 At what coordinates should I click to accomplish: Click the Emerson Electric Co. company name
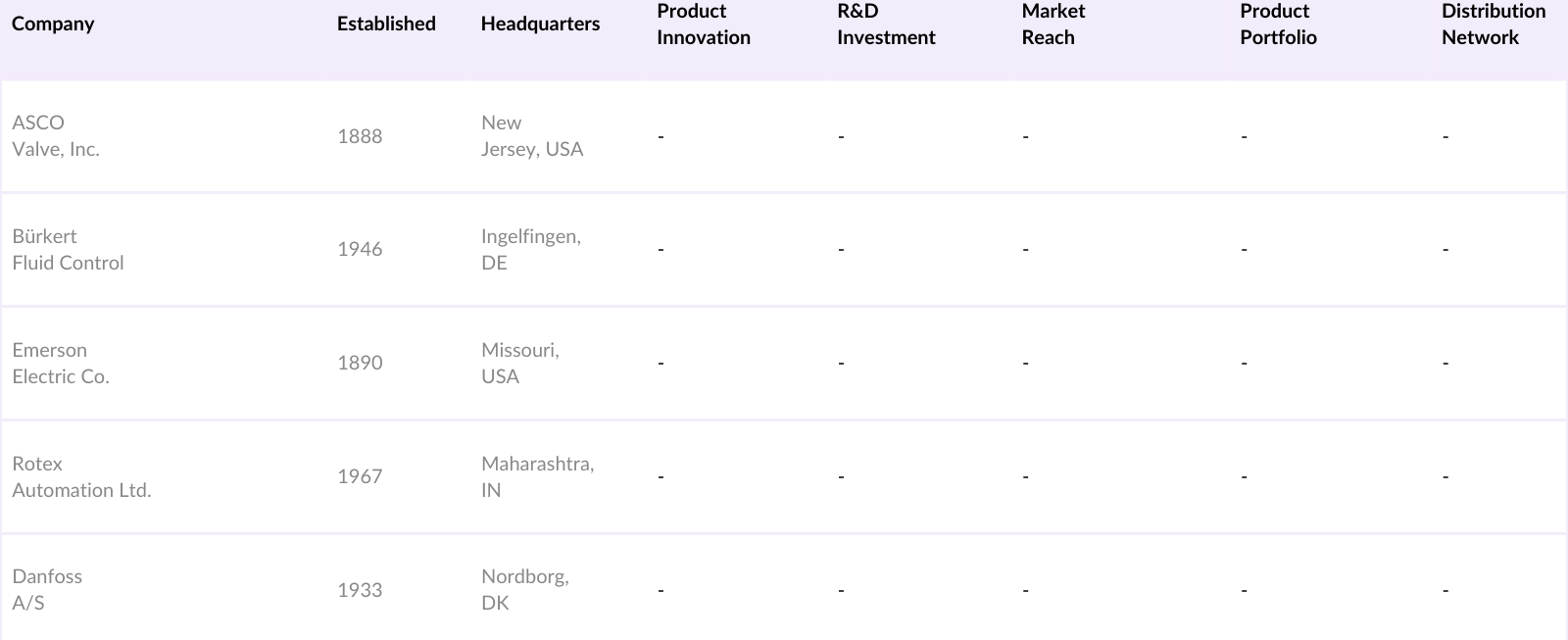coord(60,364)
